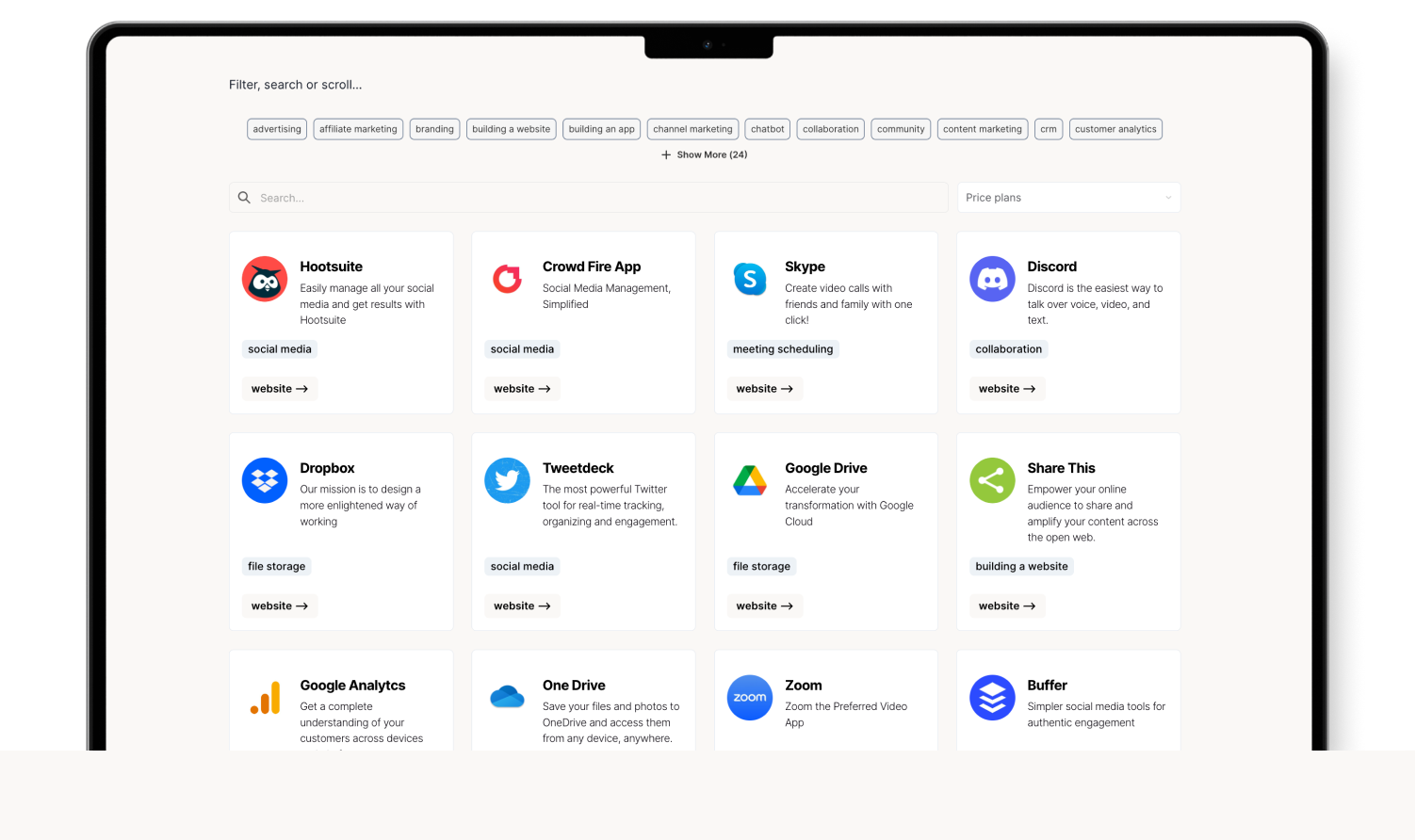
Task: Select the collaboration filter tag at top
Action: pyautogui.click(x=831, y=129)
